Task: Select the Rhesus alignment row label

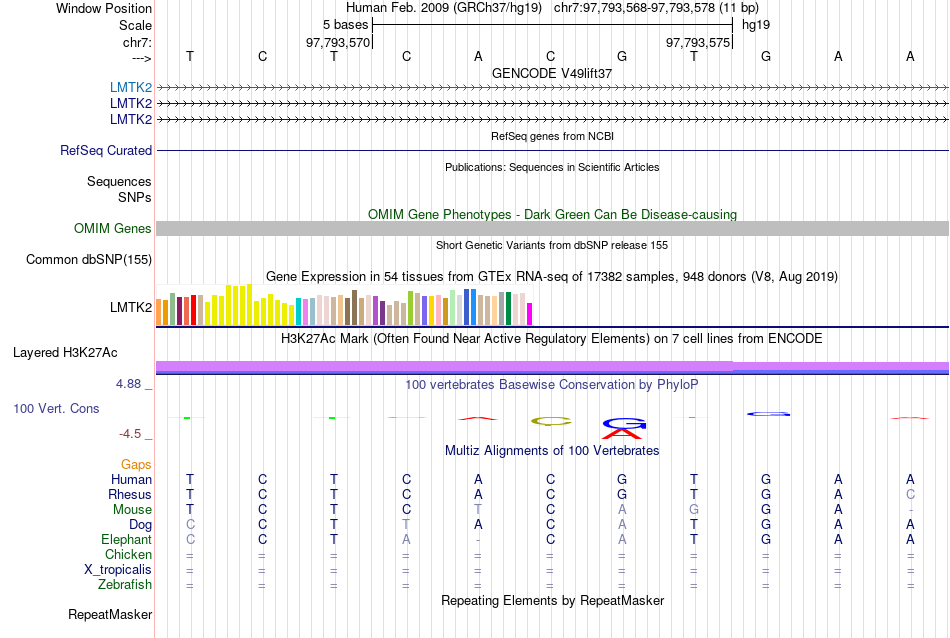Action: coord(130,494)
